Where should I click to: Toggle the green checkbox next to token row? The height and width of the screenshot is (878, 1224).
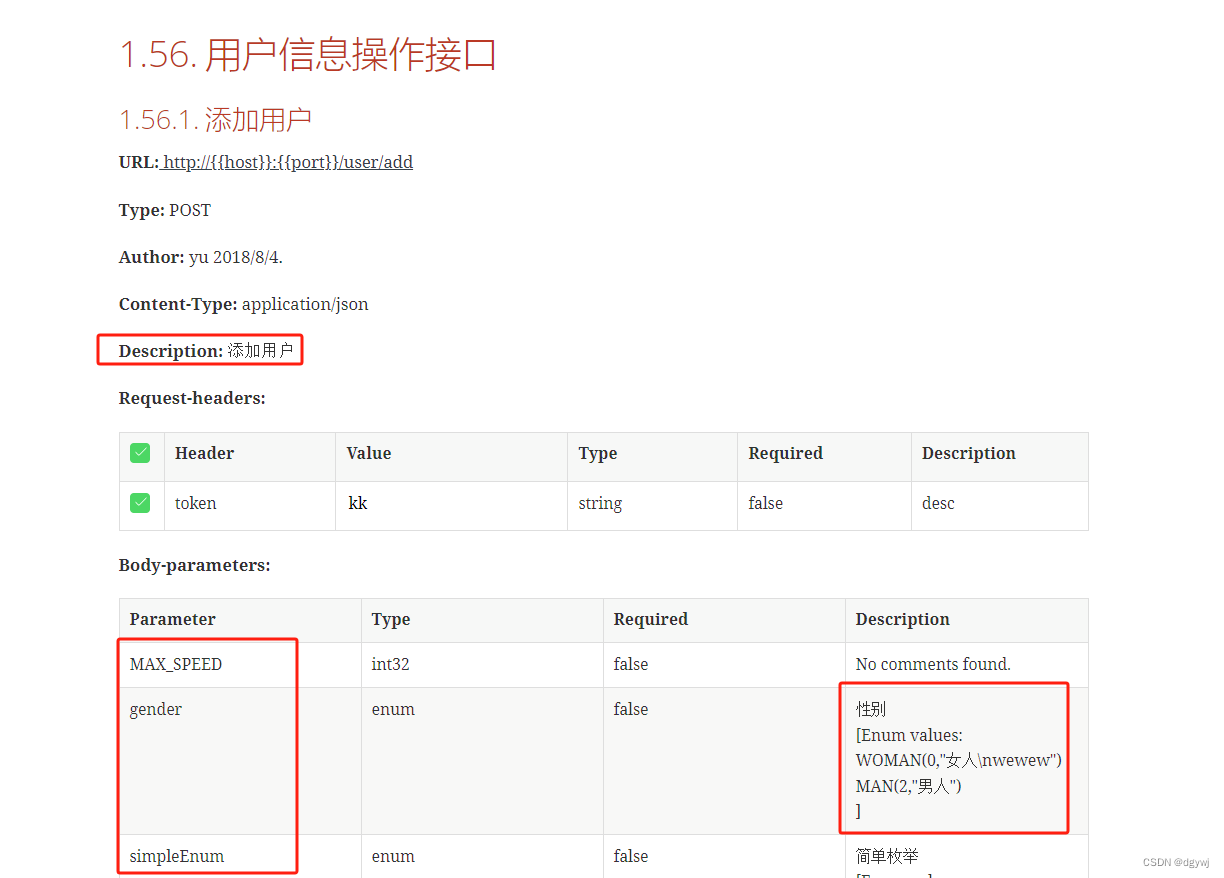coord(140,503)
